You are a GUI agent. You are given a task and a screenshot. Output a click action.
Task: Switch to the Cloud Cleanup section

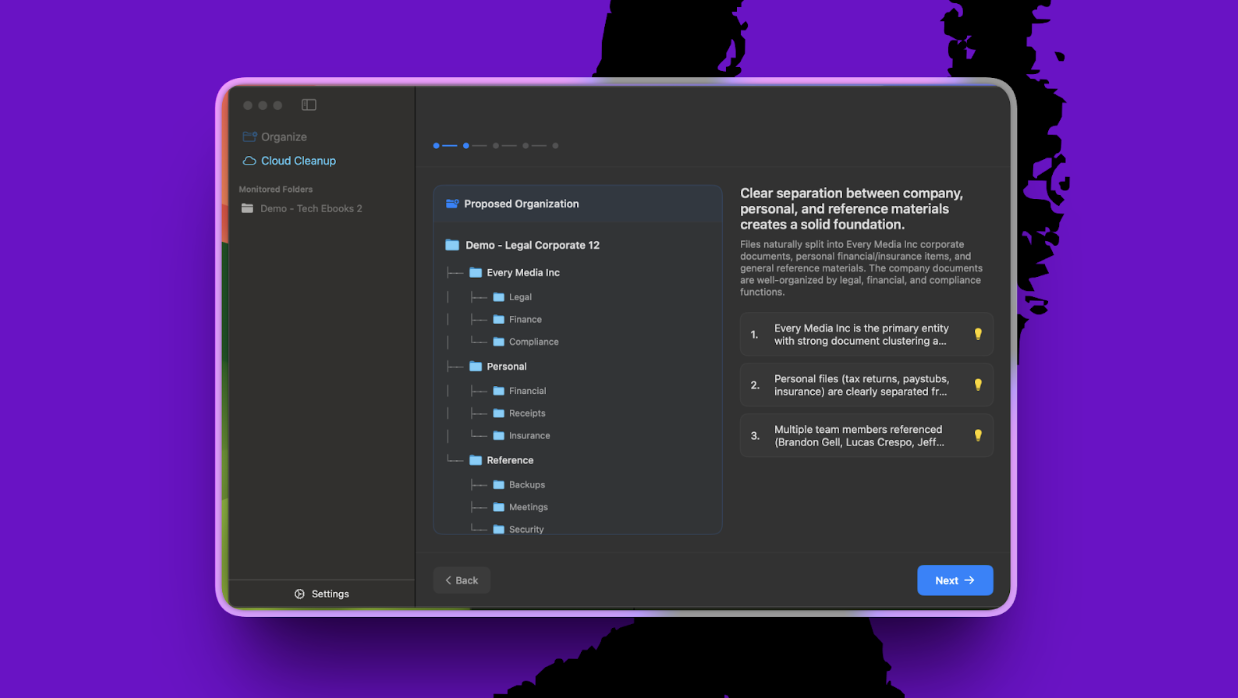click(298, 160)
